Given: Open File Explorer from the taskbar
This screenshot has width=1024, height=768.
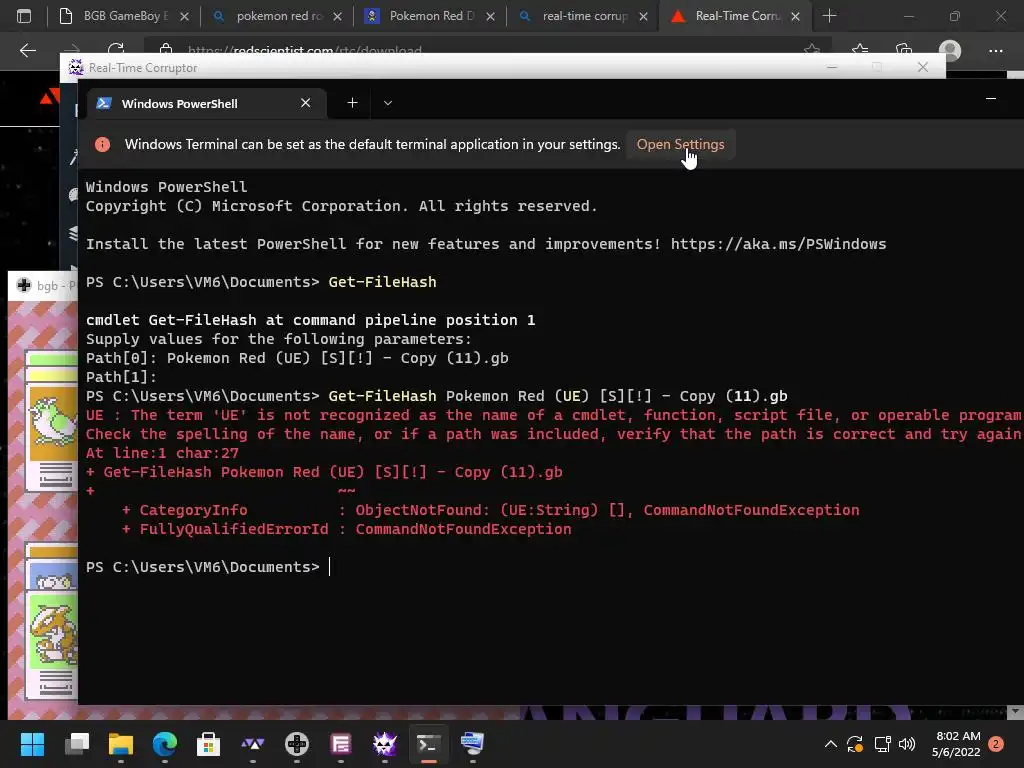Looking at the screenshot, I should [120, 744].
